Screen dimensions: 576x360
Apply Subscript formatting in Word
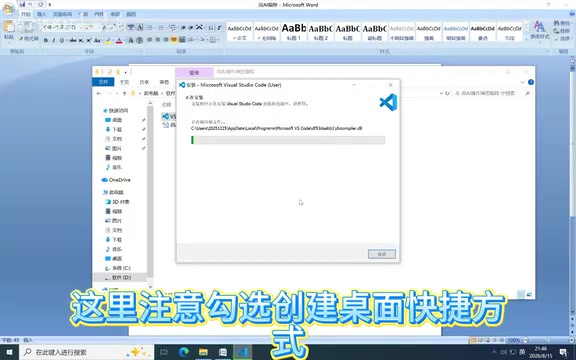point(81,40)
